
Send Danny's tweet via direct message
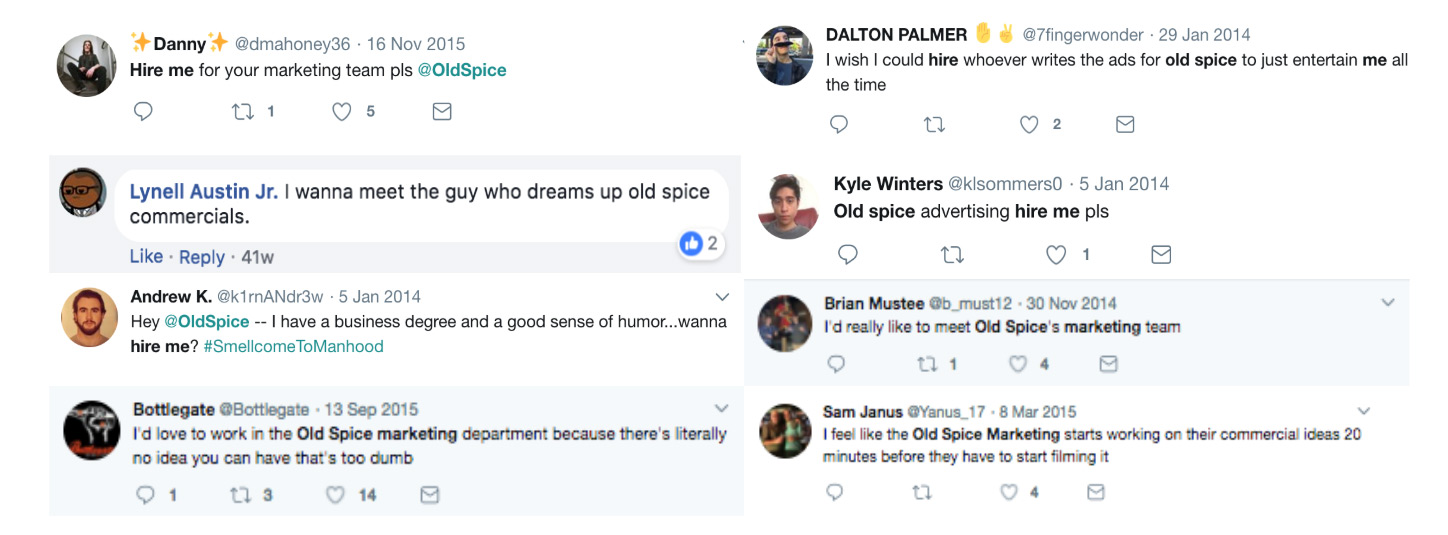coord(442,112)
